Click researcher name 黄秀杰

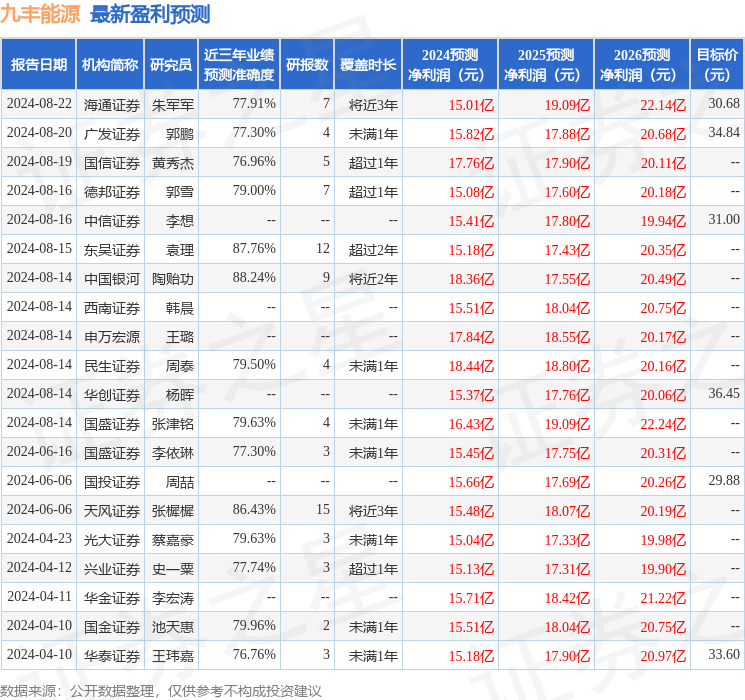pos(173,163)
